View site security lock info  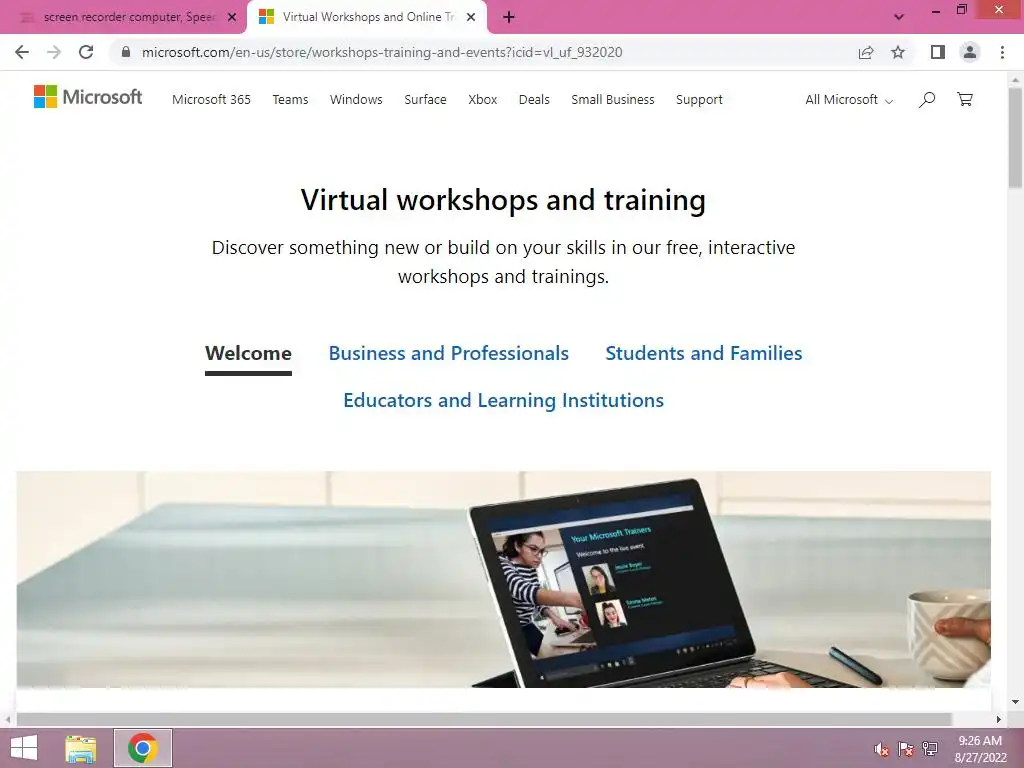126,52
